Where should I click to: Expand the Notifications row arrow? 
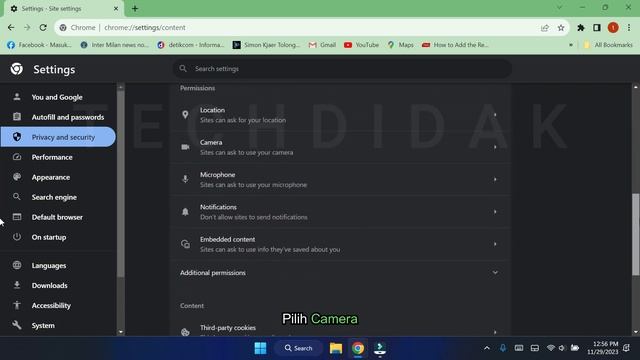495,211
